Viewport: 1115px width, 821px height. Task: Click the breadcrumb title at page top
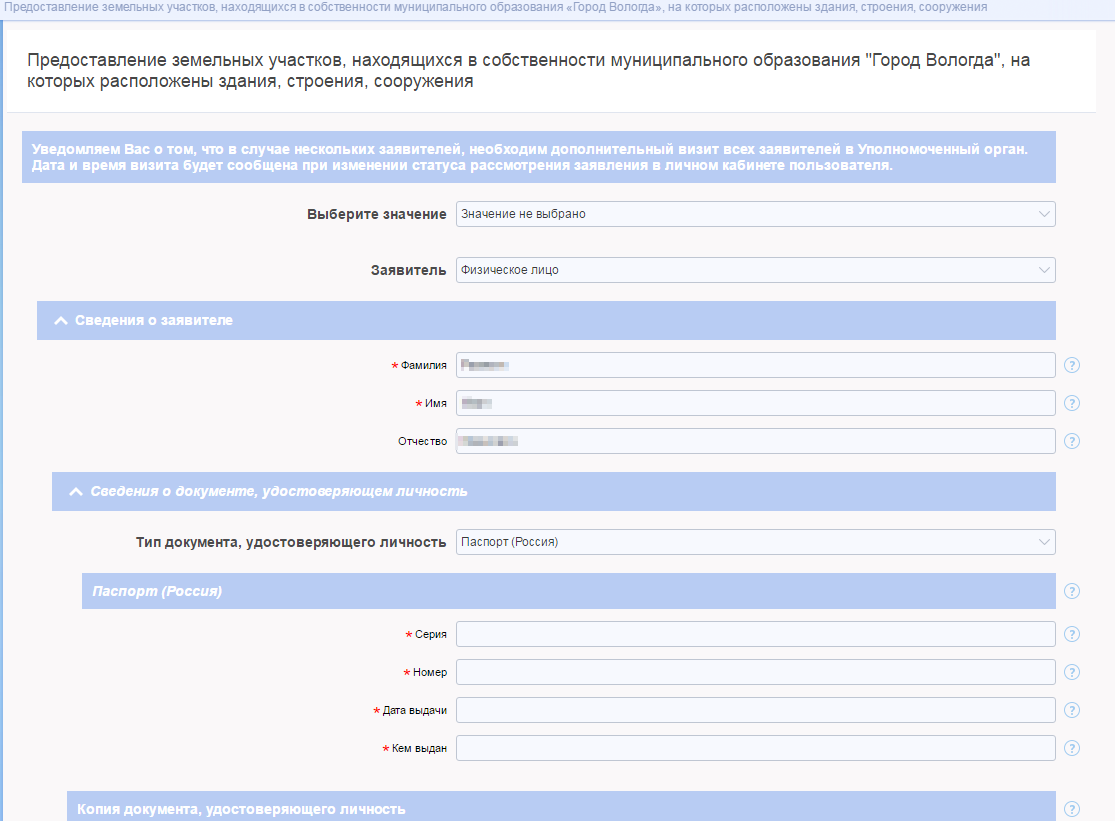click(x=496, y=7)
